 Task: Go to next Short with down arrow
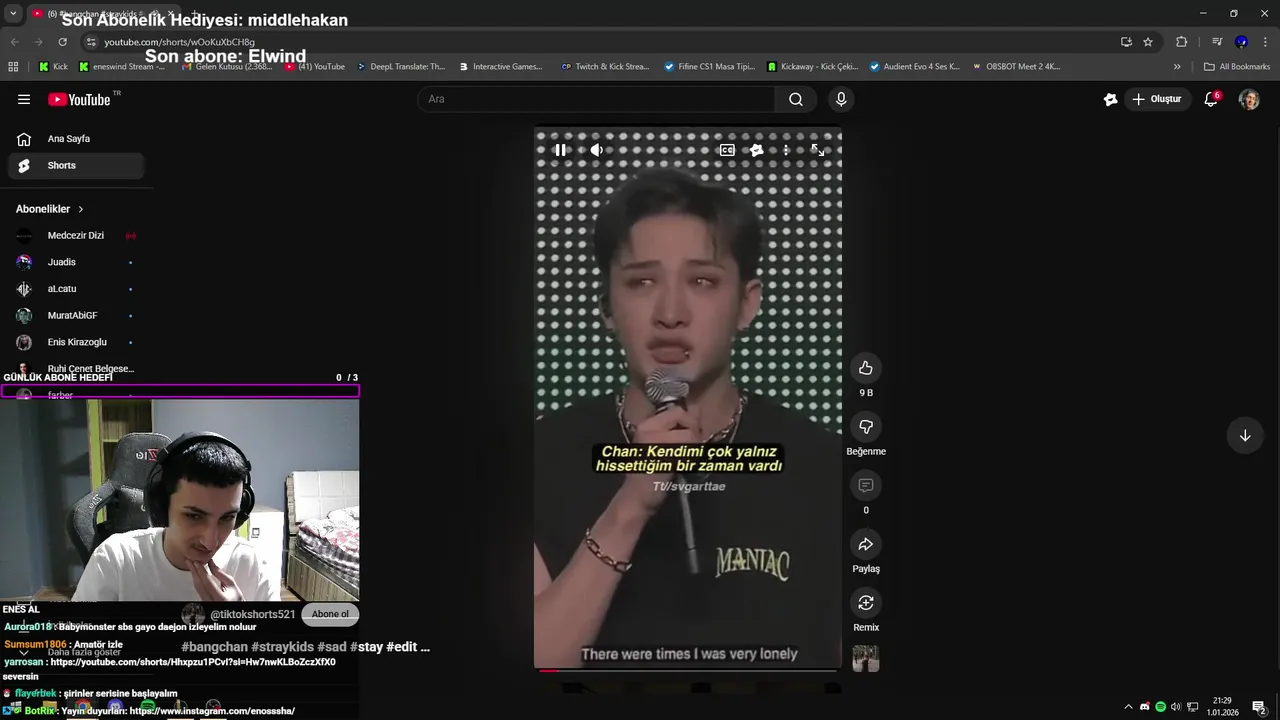point(1245,435)
